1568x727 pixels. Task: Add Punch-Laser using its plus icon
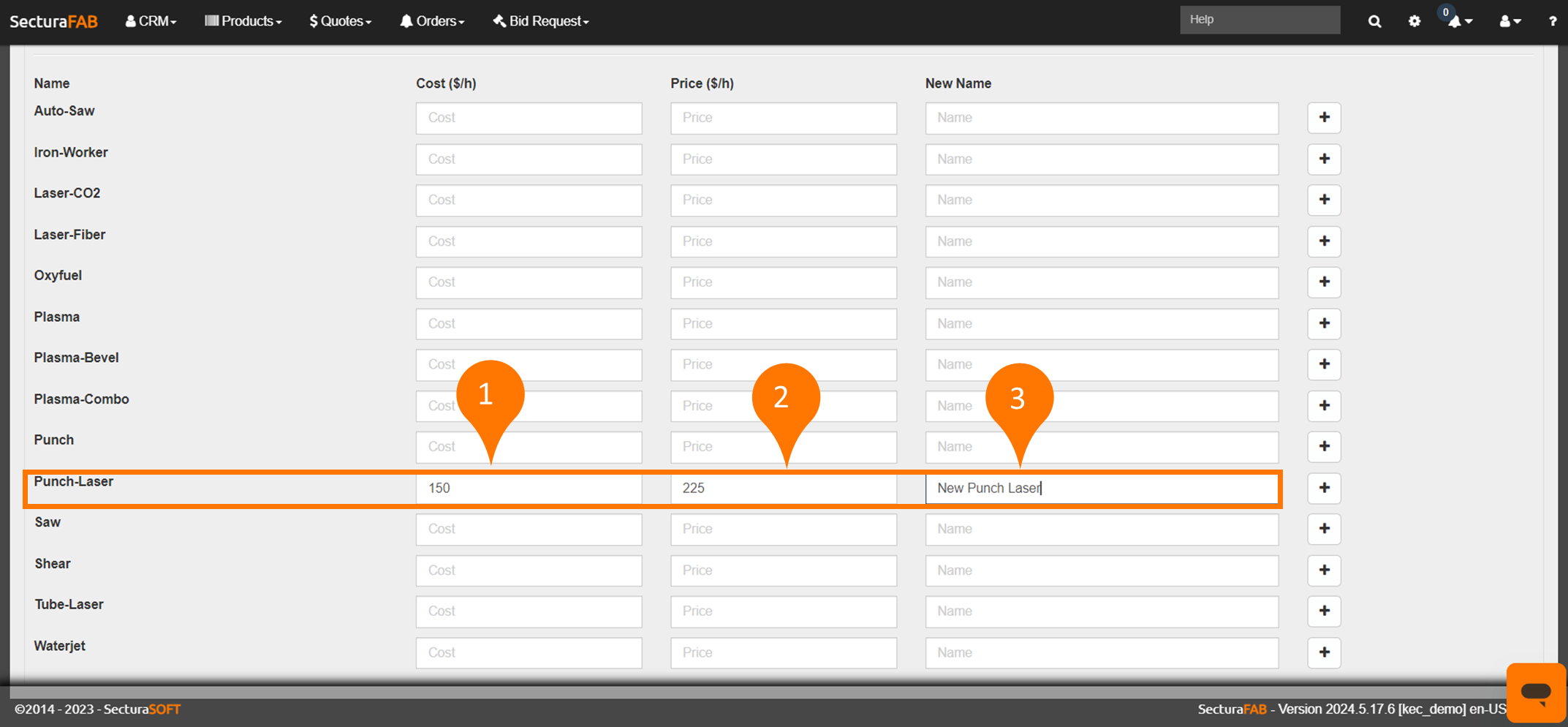coord(1324,488)
